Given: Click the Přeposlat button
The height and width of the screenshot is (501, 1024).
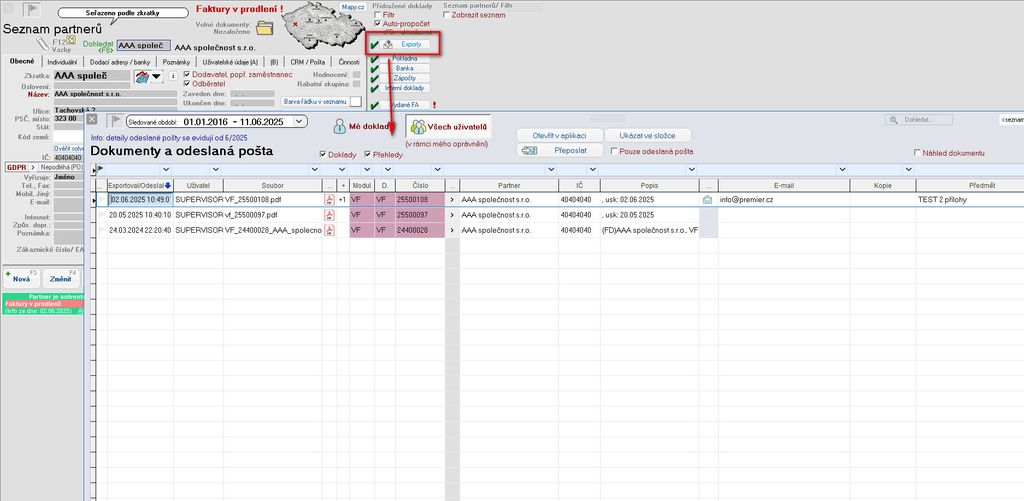Looking at the screenshot, I should pyautogui.click(x=559, y=150).
